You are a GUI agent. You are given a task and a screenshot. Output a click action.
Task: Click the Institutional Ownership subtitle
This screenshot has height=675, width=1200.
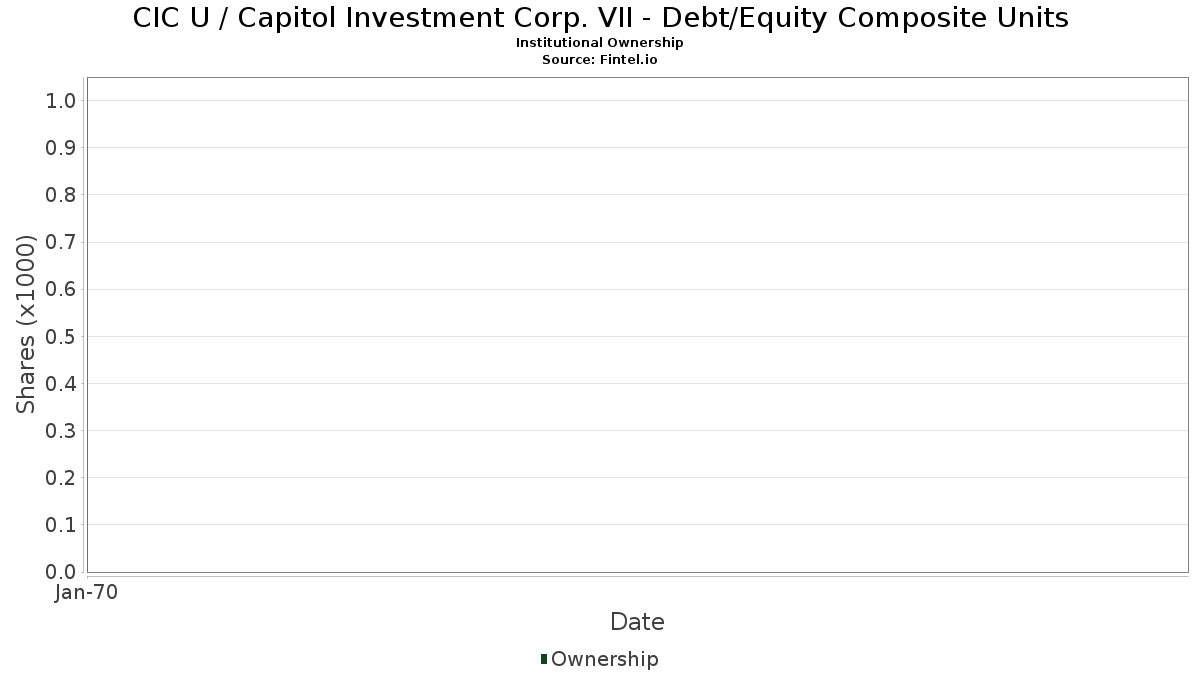click(x=600, y=43)
